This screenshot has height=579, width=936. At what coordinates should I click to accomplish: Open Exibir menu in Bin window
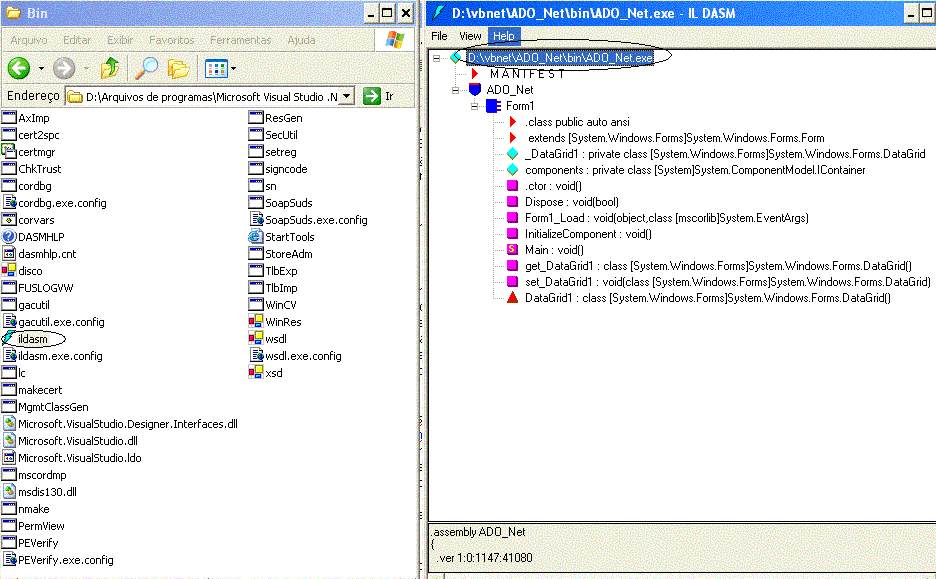(x=120, y=40)
